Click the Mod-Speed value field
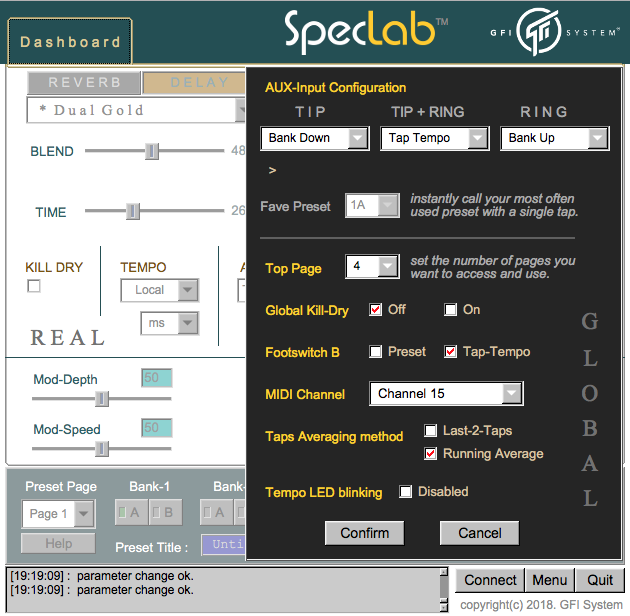The width and height of the screenshot is (630, 616). (x=157, y=428)
